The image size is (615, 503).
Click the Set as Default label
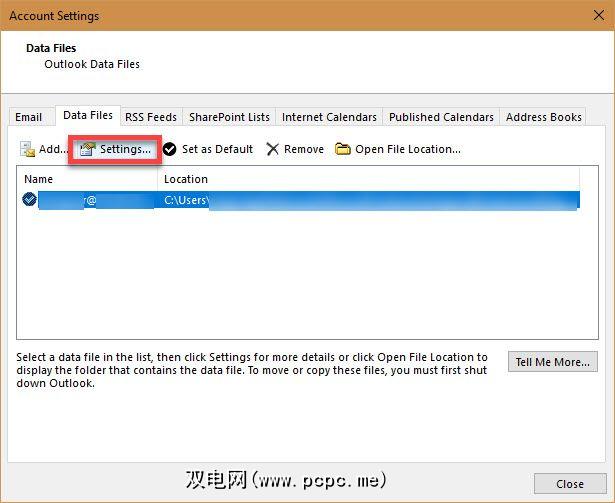coord(217,149)
